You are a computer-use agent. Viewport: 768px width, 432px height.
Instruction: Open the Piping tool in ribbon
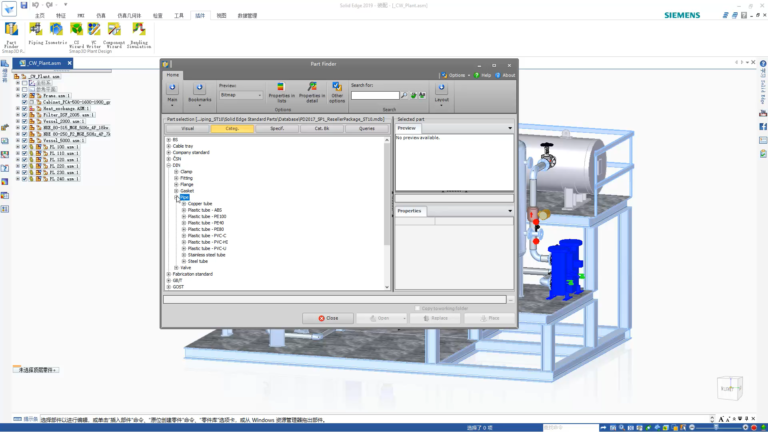35,33
